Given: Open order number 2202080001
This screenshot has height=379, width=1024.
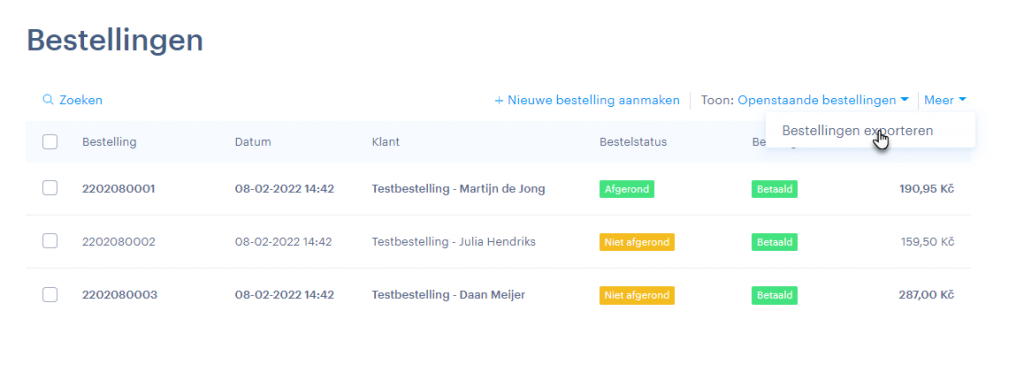Looking at the screenshot, I should click(119, 189).
